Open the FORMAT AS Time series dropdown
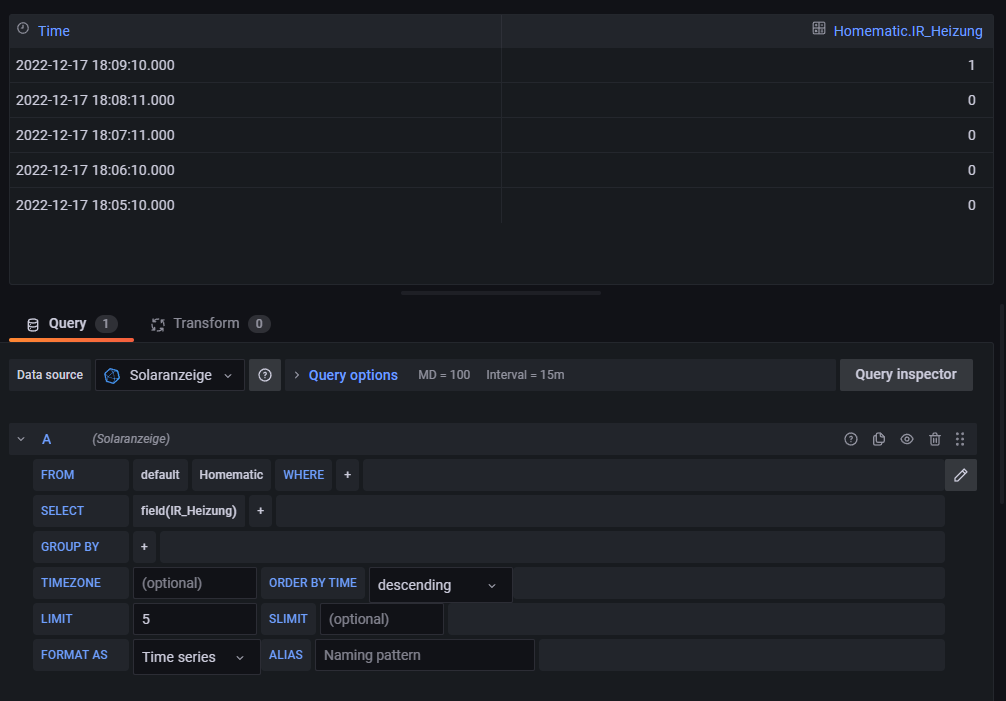Screen dimensions: 1006x701 (196, 657)
